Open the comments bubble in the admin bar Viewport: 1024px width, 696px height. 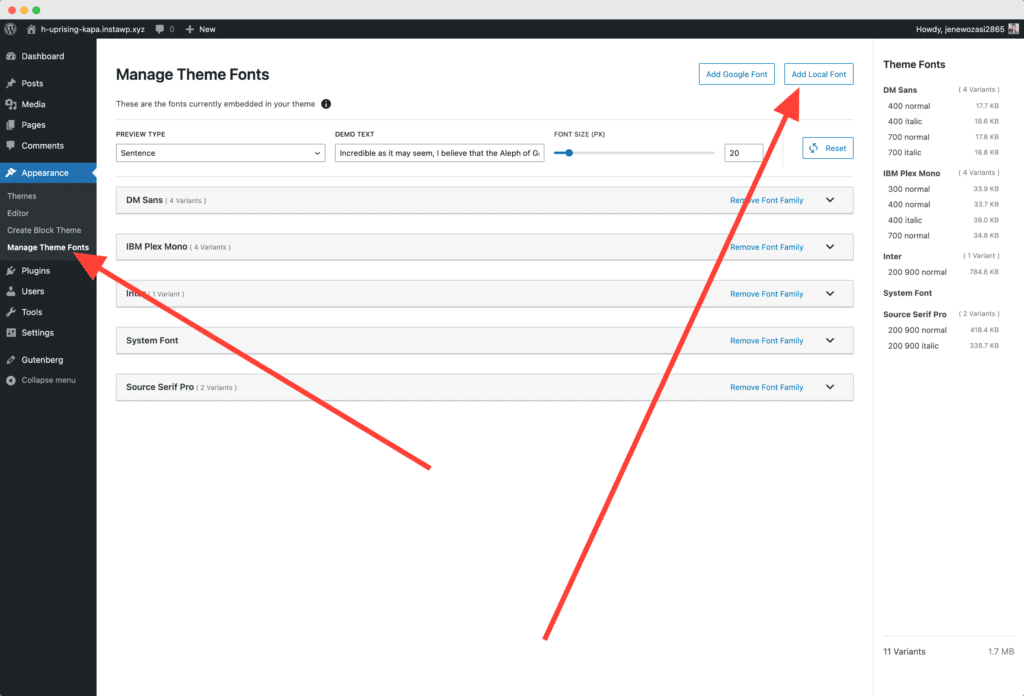point(160,29)
